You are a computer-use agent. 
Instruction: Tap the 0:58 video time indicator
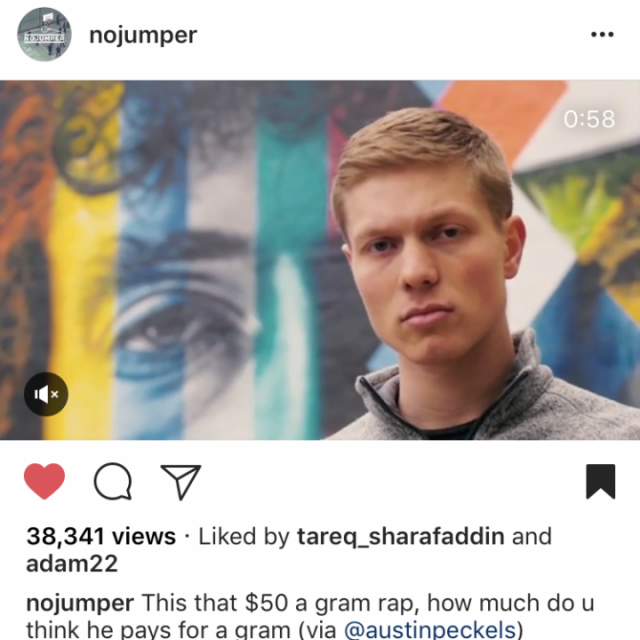click(x=589, y=119)
